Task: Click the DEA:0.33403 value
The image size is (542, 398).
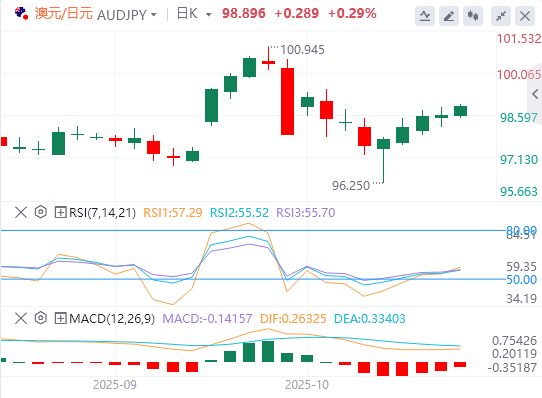Action: [x=370, y=319]
